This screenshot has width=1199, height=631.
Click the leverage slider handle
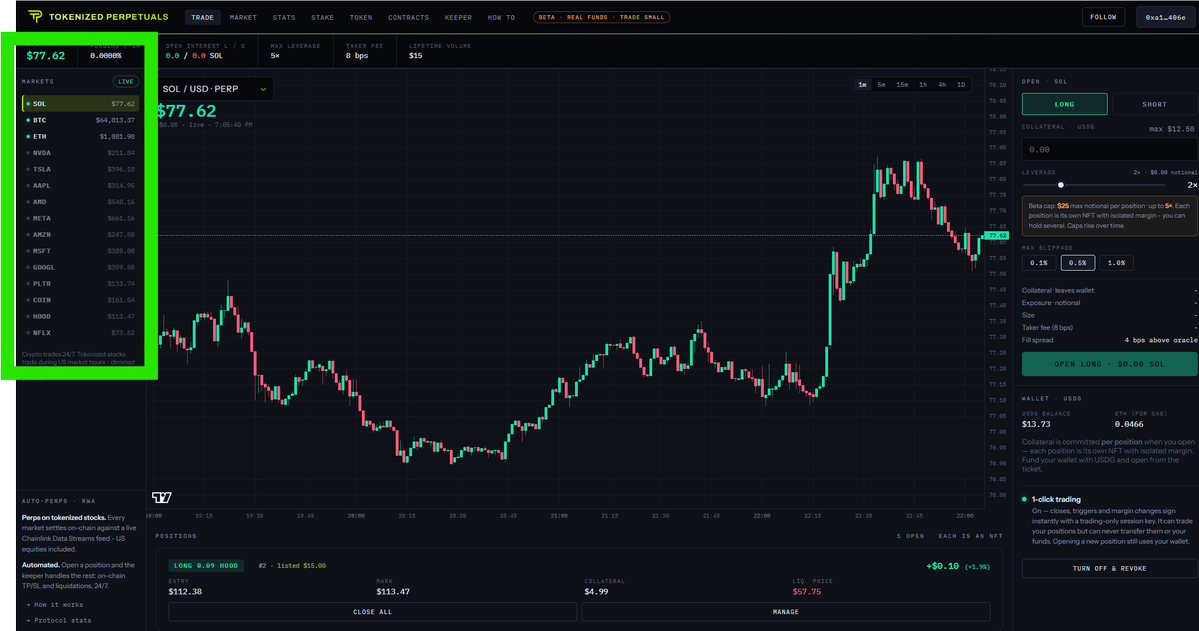click(1061, 185)
